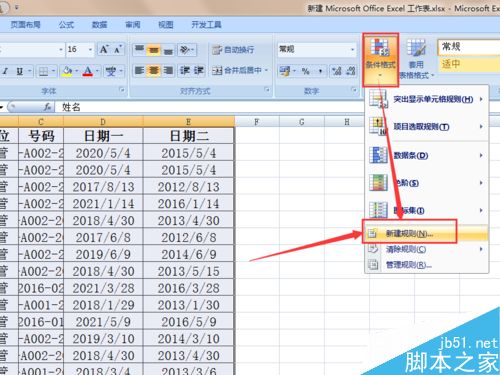Click the accounting number format icon

click(x=285, y=71)
